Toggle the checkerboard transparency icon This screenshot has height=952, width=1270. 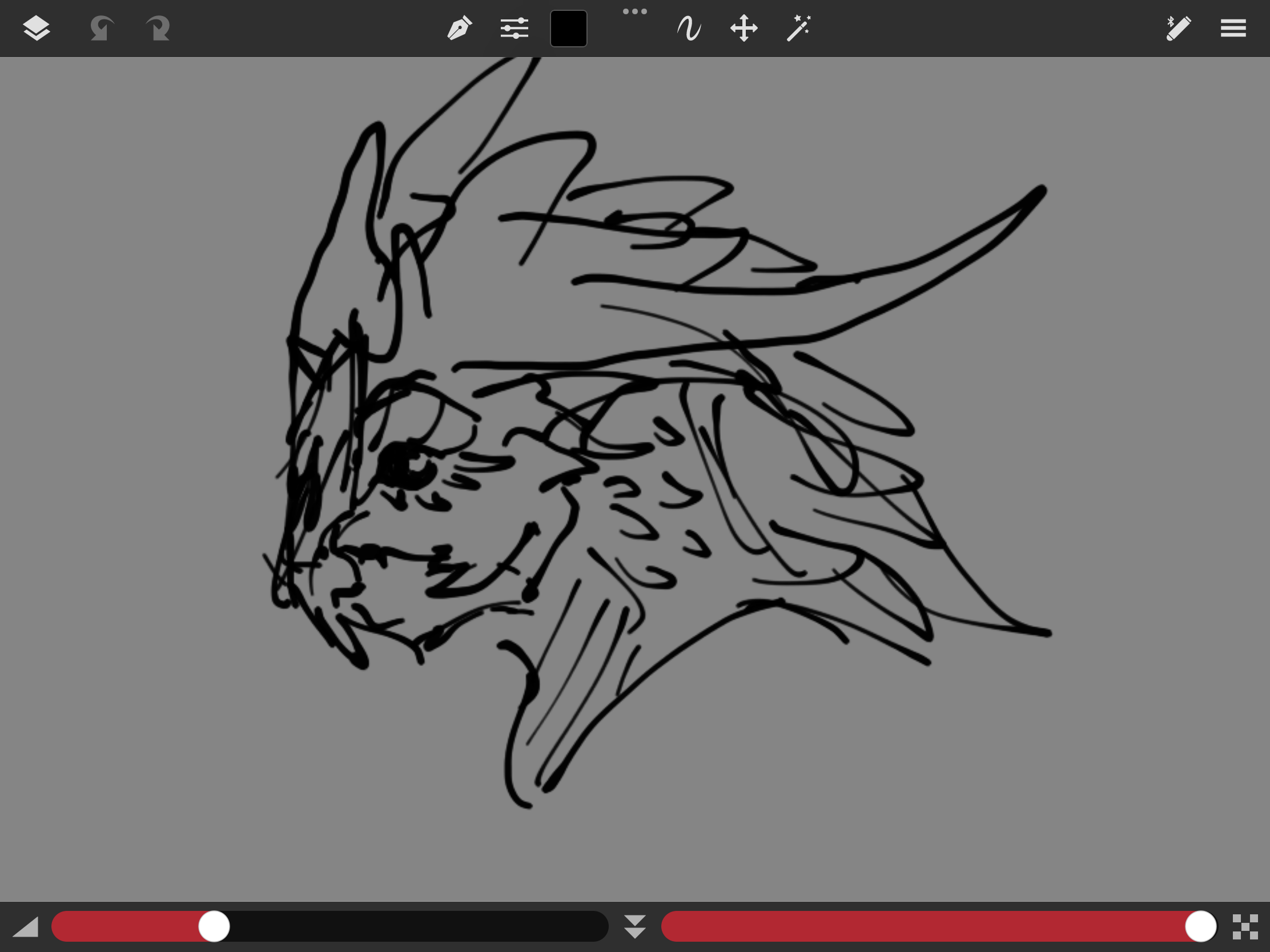coord(1245,927)
